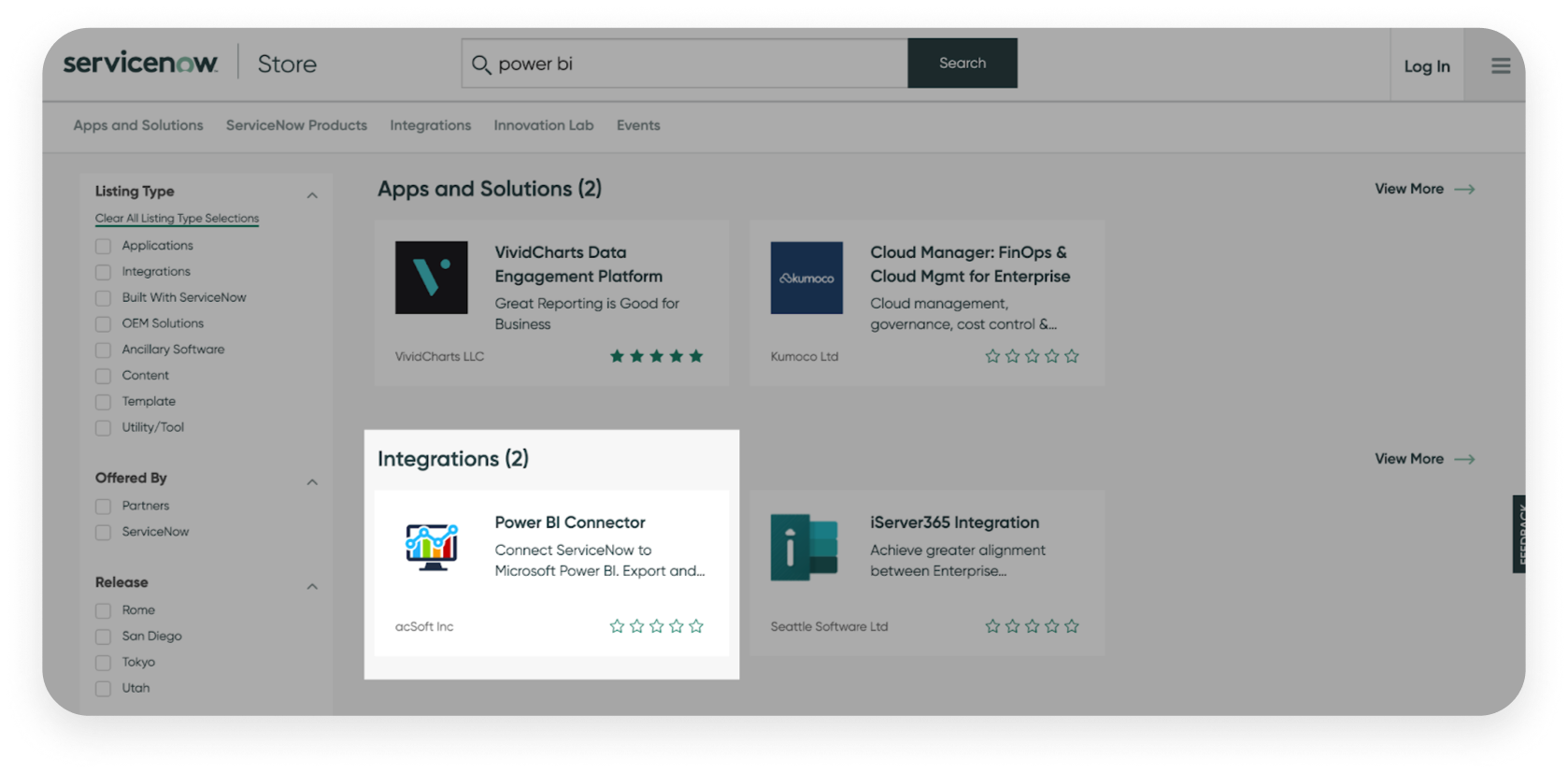1568x773 pixels.
Task: Open the Innovation Lab tab
Action: coord(544,125)
